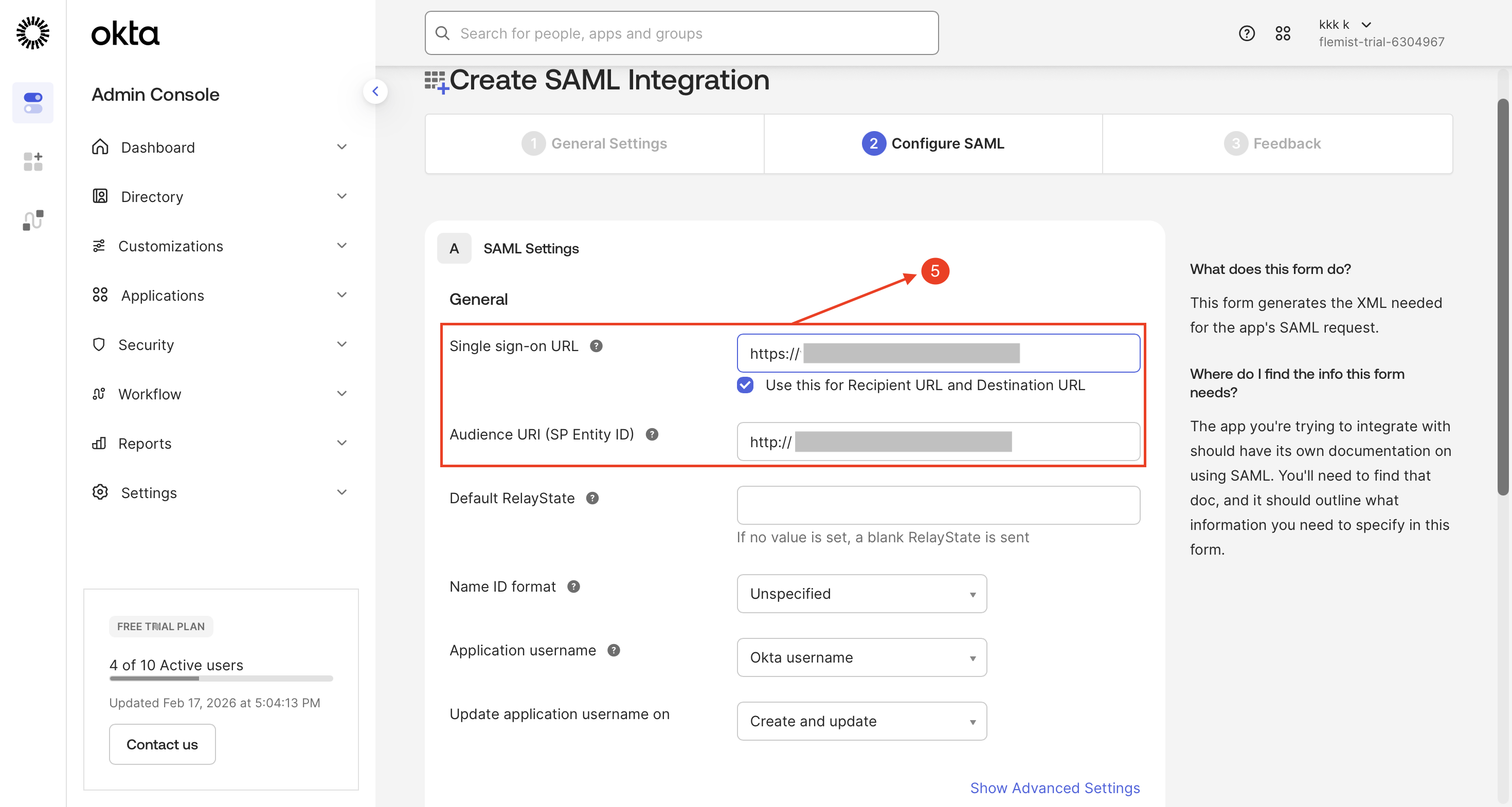Click the Default RelayState input field

tap(938, 505)
